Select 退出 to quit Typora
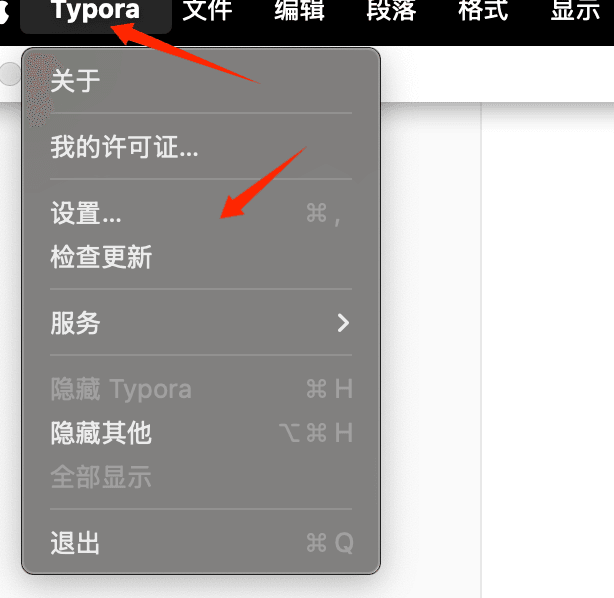 click(x=201, y=543)
